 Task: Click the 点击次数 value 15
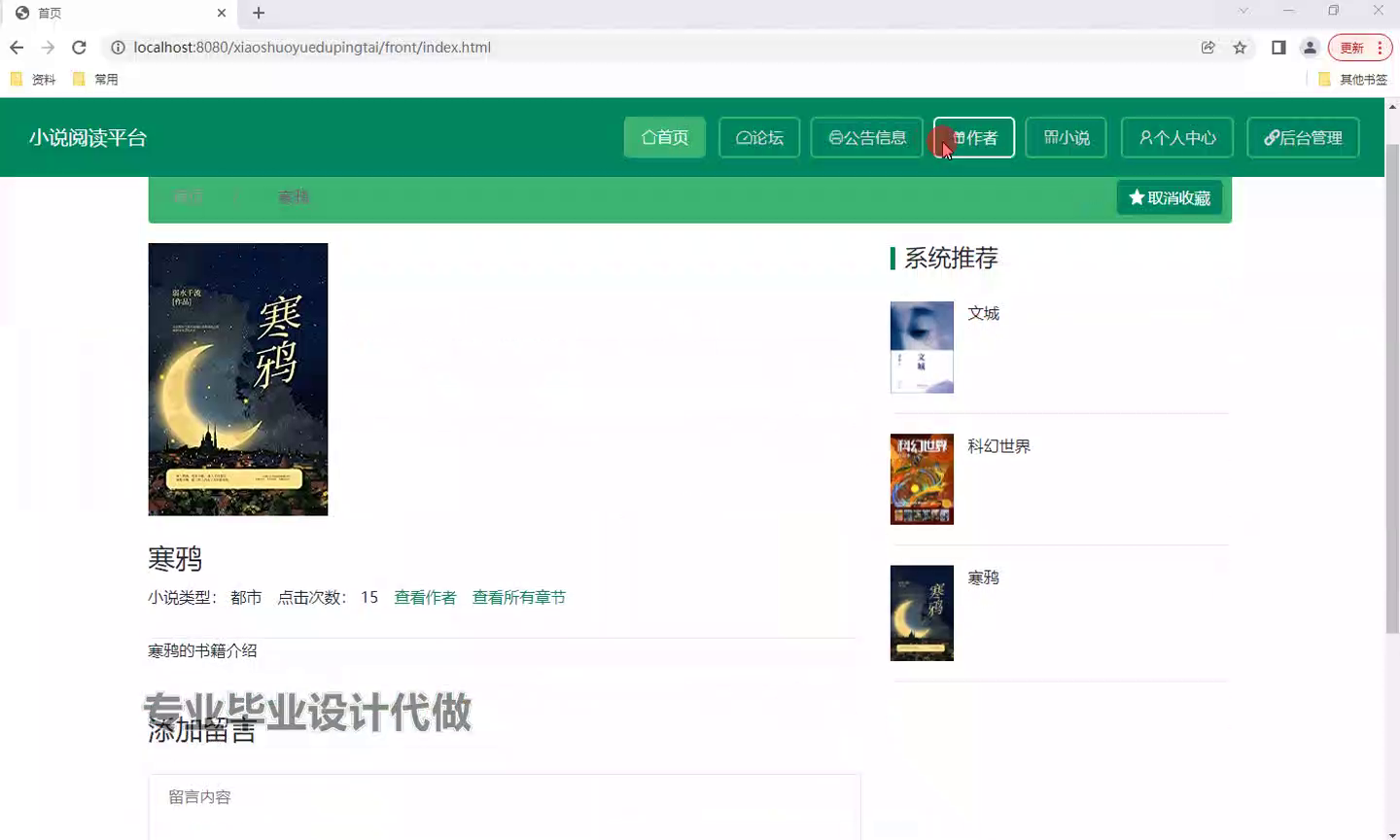click(x=369, y=597)
